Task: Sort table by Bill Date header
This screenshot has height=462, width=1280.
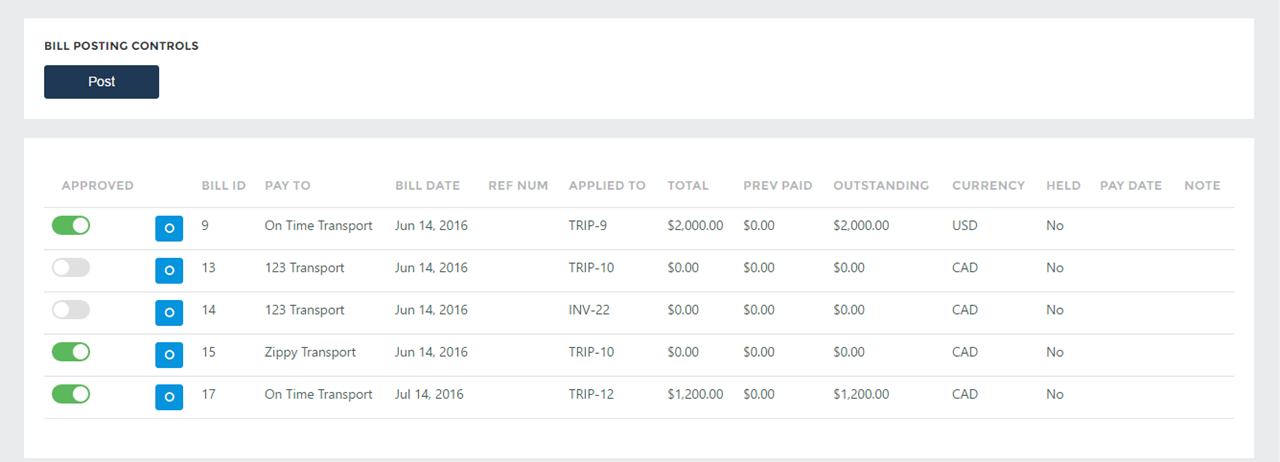Action: pos(427,186)
